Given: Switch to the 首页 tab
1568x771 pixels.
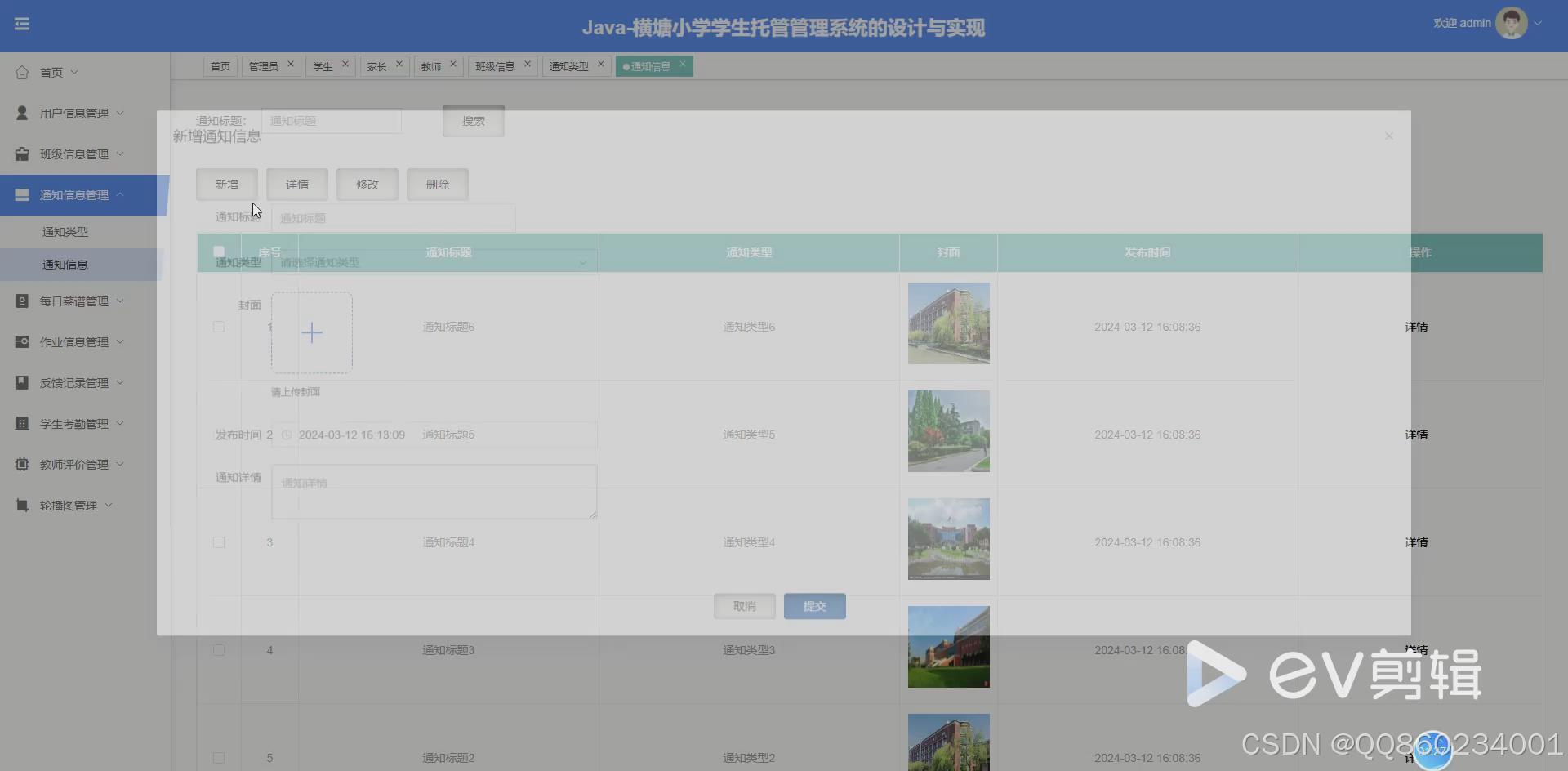Looking at the screenshot, I should tap(220, 66).
